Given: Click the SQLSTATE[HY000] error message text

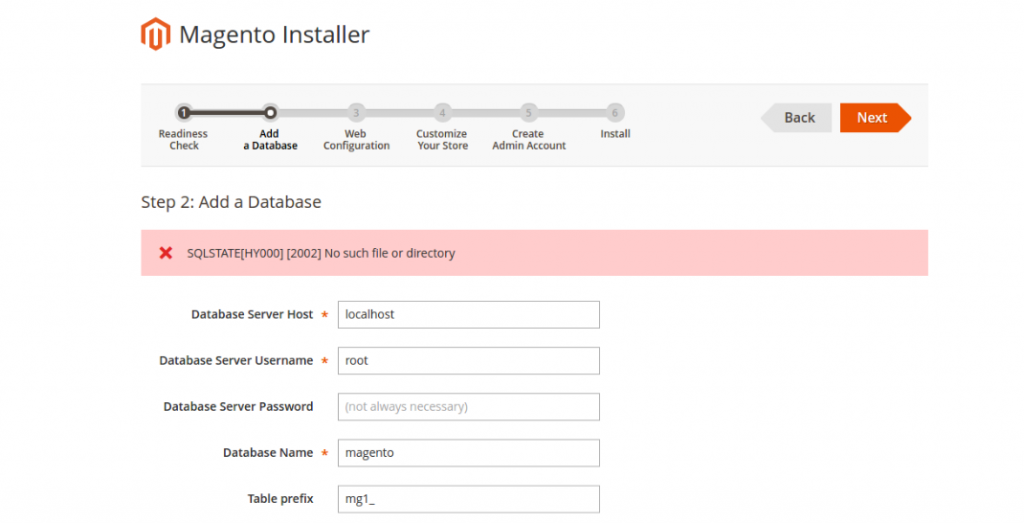Looking at the screenshot, I should coord(321,253).
